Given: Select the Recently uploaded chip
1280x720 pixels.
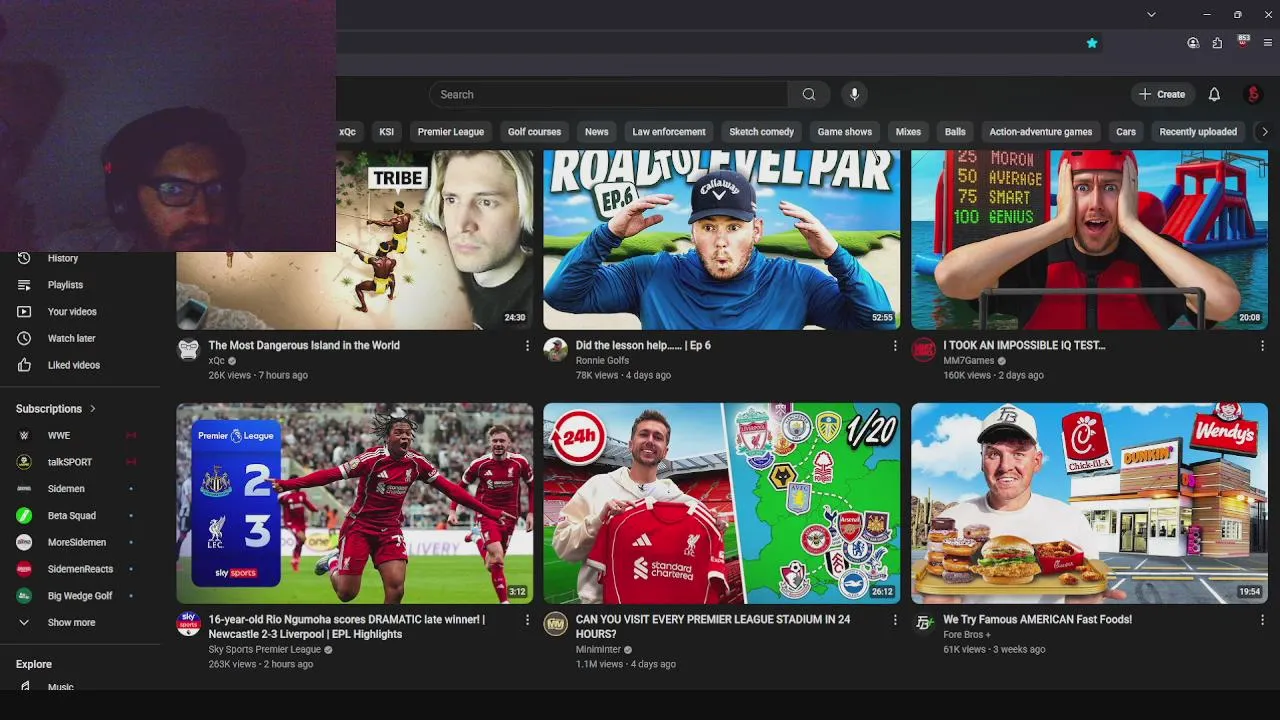Looking at the screenshot, I should point(1198,132).
